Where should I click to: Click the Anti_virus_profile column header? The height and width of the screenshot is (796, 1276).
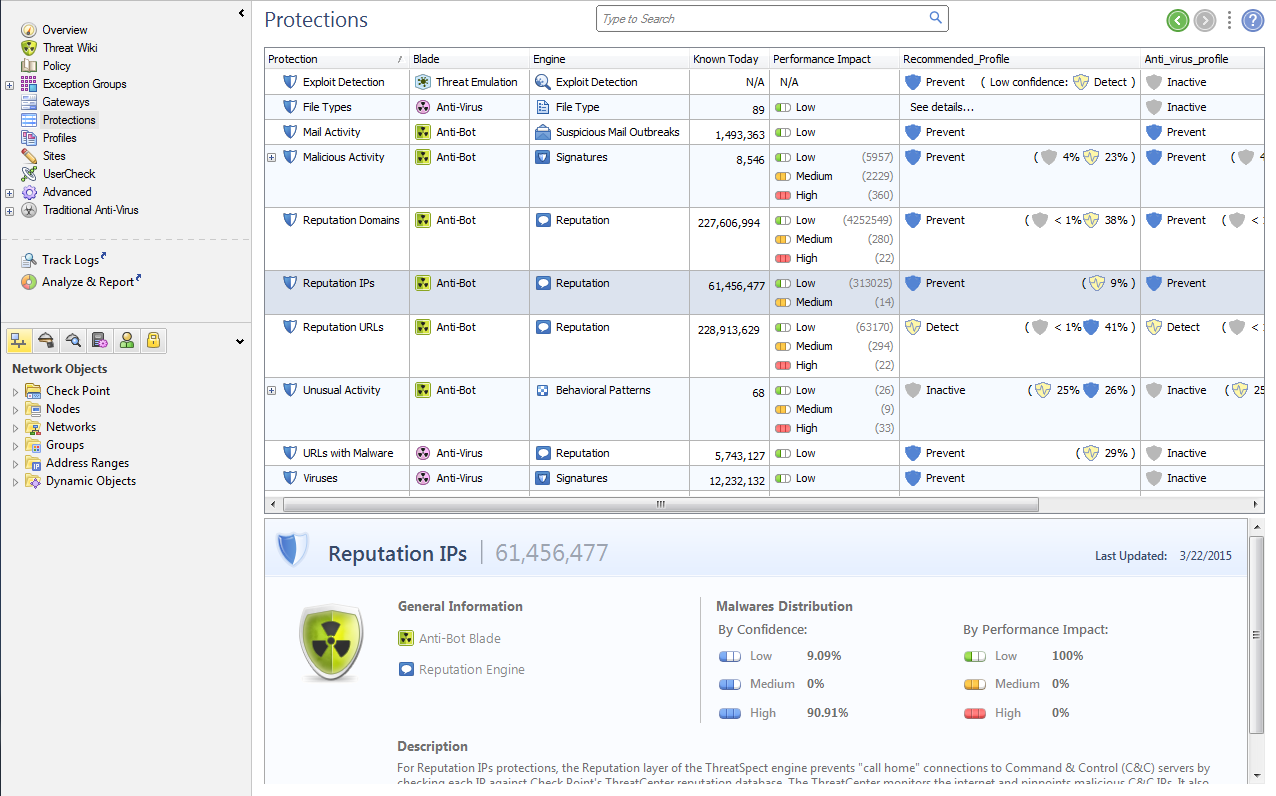point(1203,59)
